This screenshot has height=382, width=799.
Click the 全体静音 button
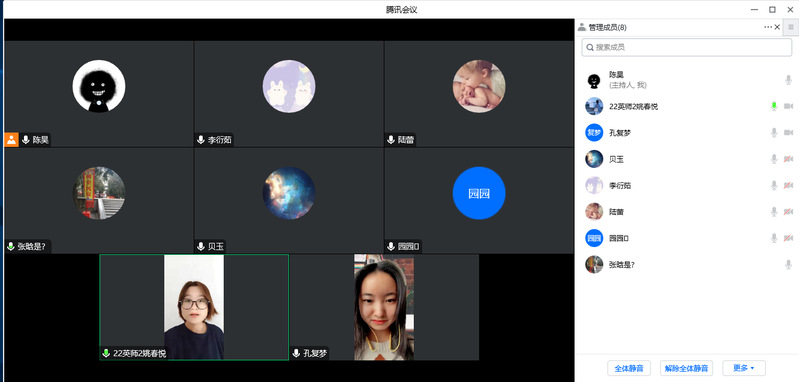coord(629,368)
